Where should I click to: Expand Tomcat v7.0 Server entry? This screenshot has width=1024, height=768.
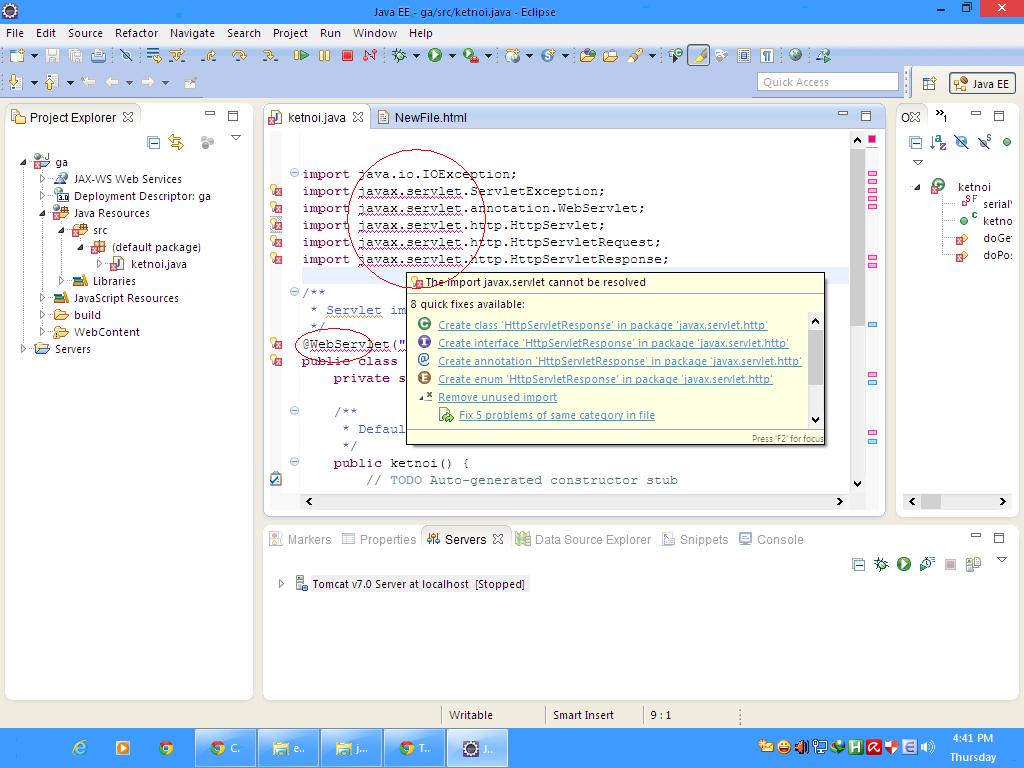(281, 584)
